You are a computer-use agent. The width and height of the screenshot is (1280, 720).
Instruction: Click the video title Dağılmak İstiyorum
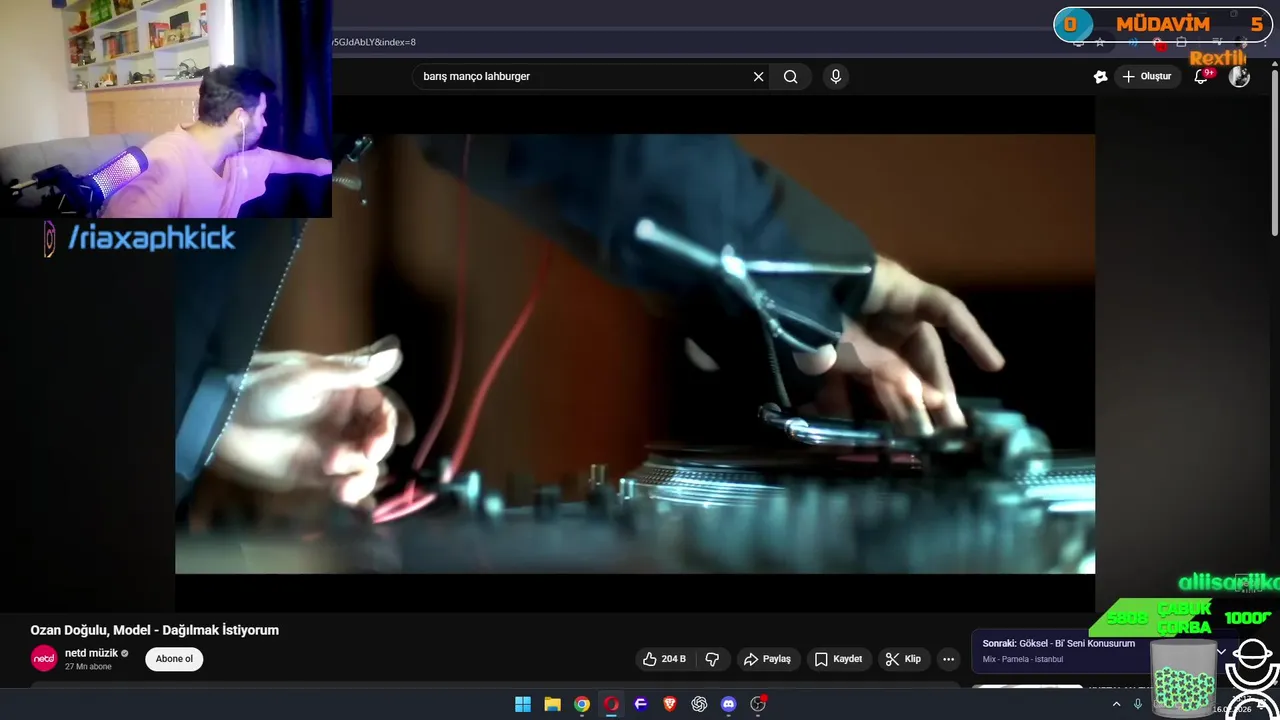[x=154, y=630]
